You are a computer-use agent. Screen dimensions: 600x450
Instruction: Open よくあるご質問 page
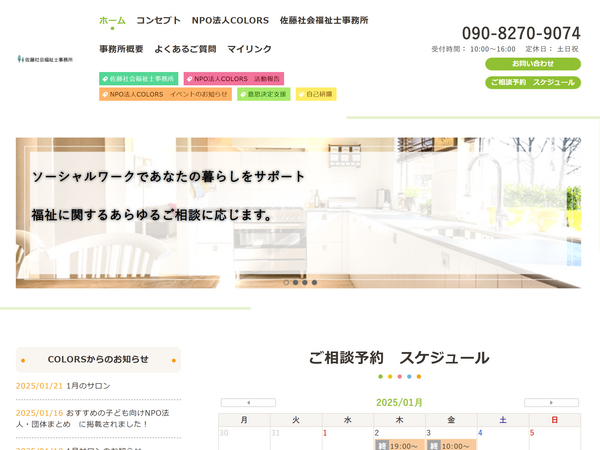(x=185, y=49)
